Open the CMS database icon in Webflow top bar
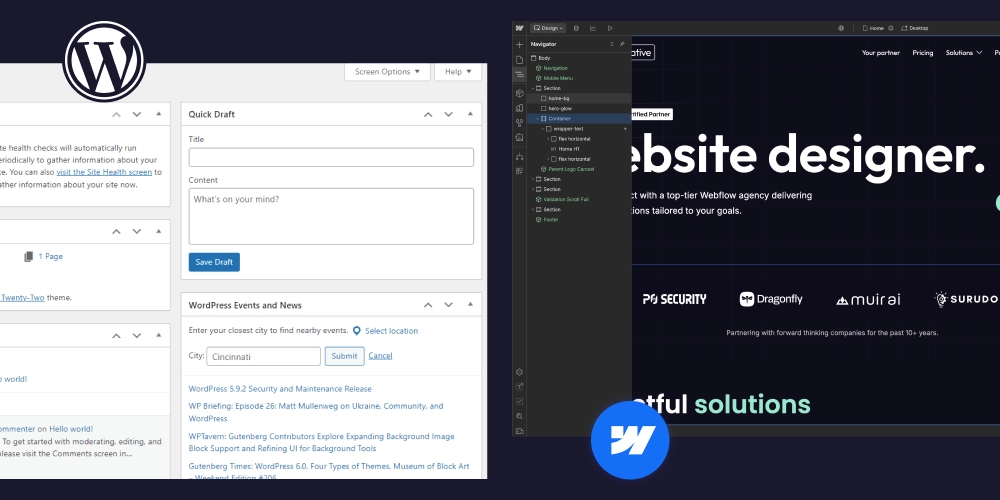 [x=577, y=28]
